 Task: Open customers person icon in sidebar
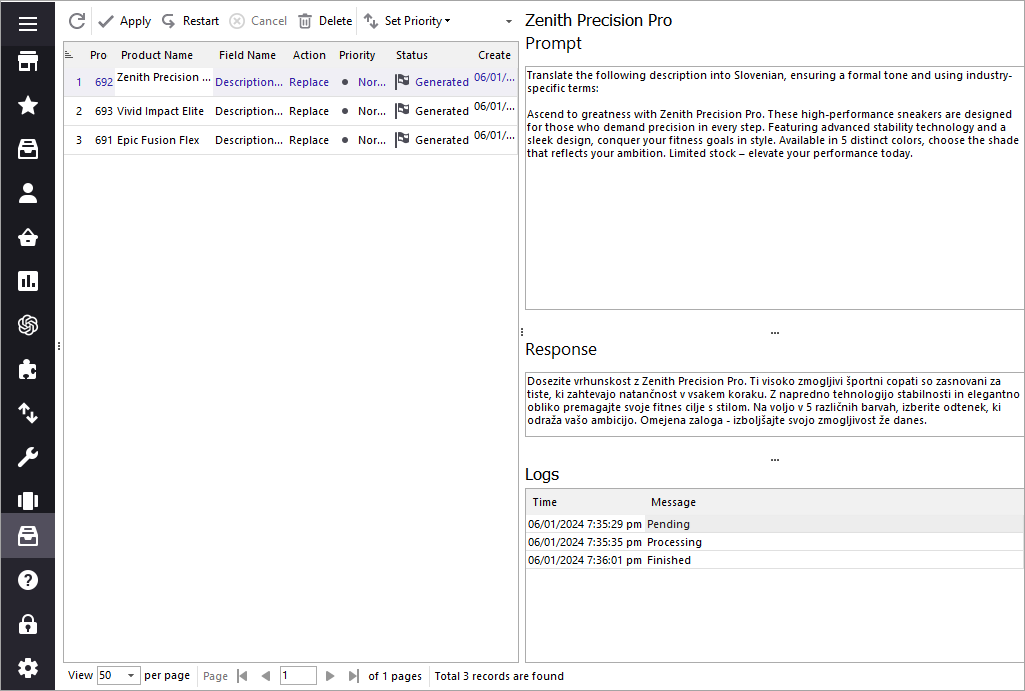27,193
